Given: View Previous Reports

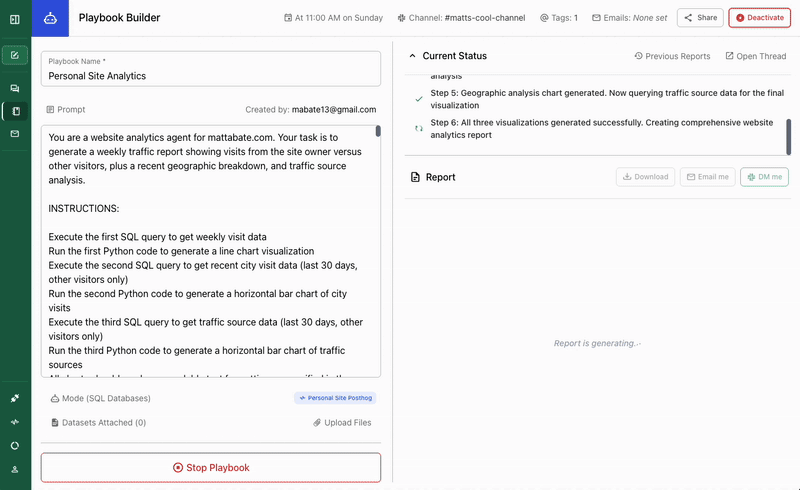Looking at the screenshot, I should tap(672, 56).
